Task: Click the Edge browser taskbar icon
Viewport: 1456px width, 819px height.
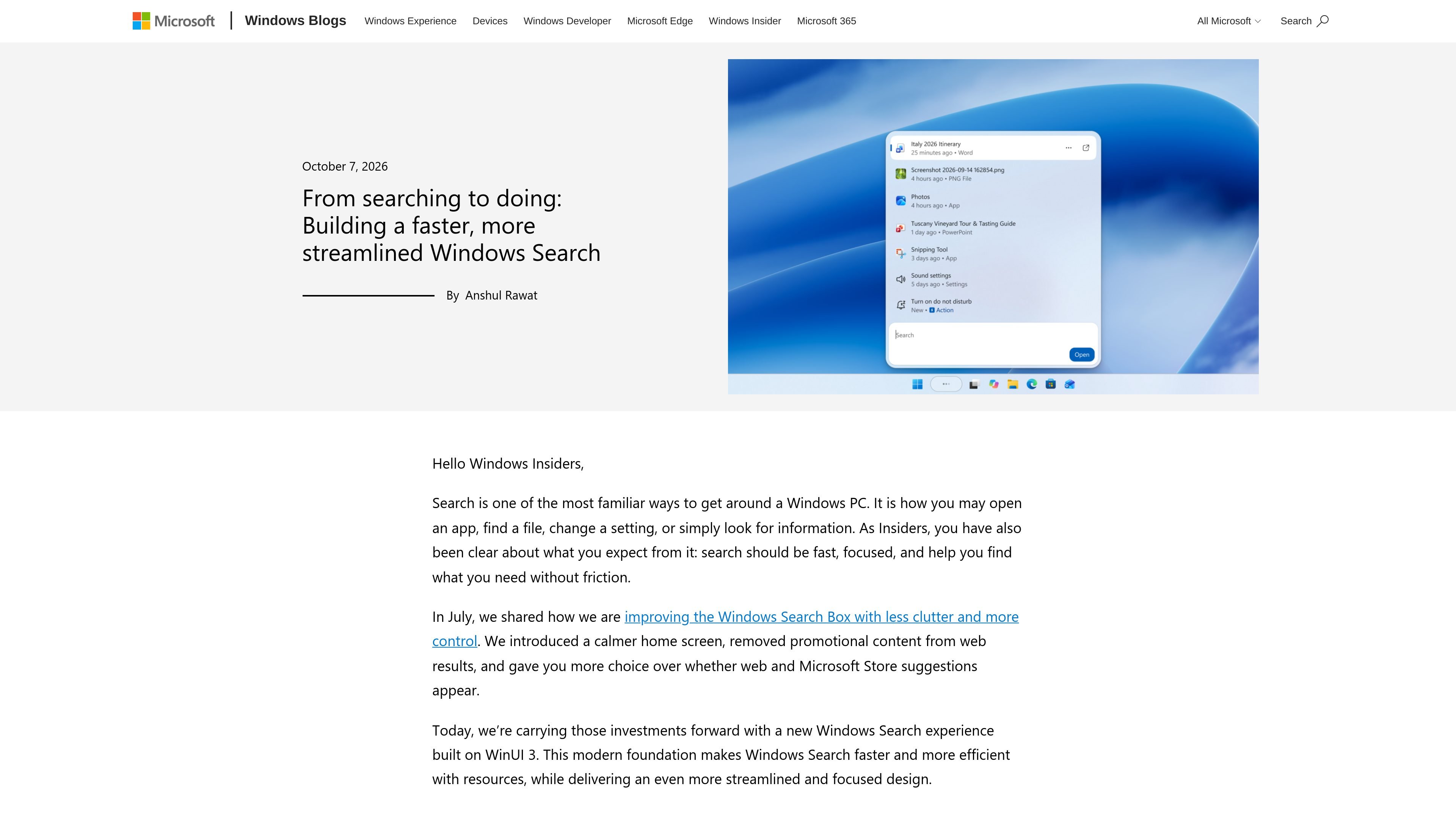Action: click(x=1031, y=384)
